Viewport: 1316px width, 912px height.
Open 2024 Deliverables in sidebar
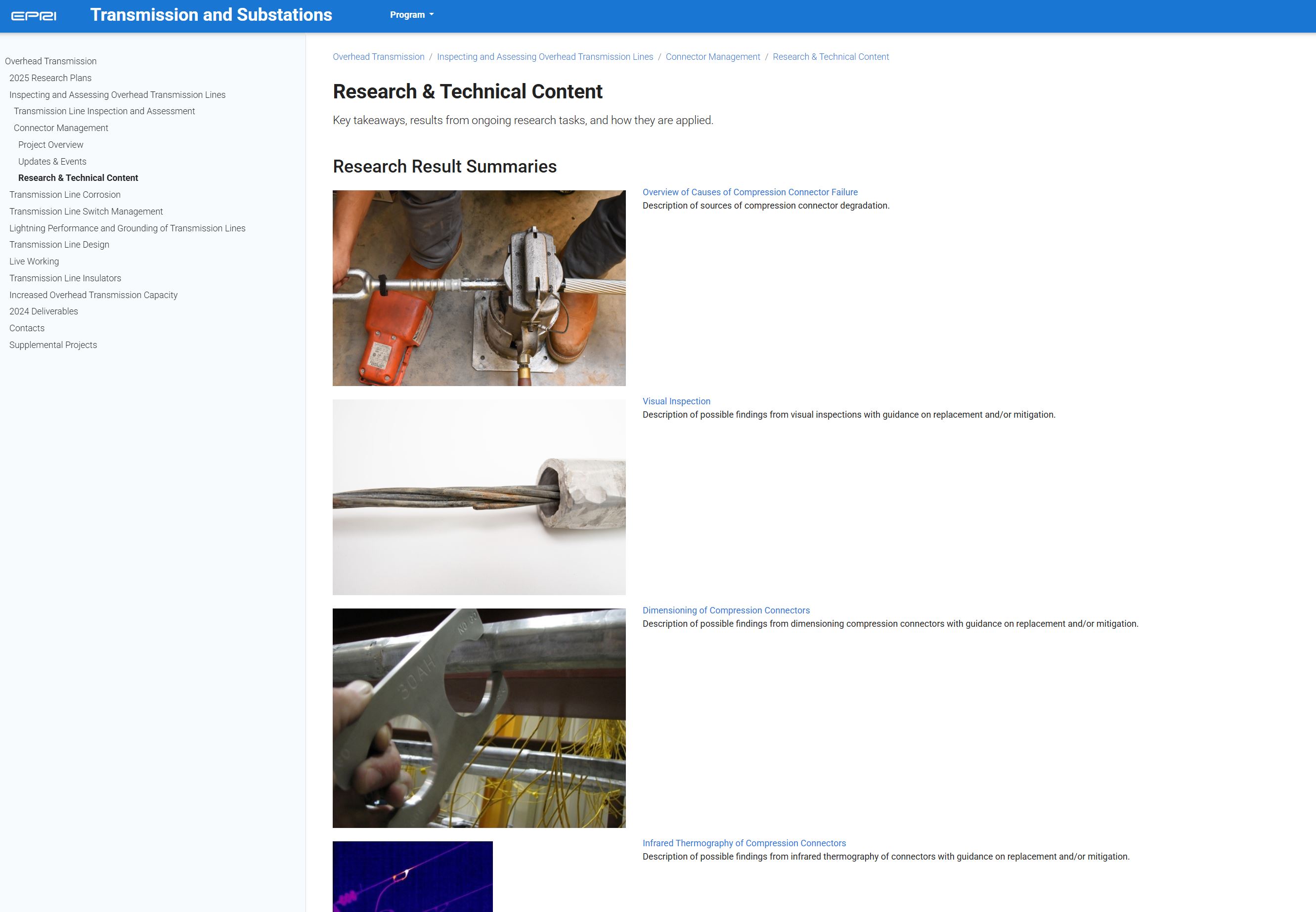coord(44,311)
